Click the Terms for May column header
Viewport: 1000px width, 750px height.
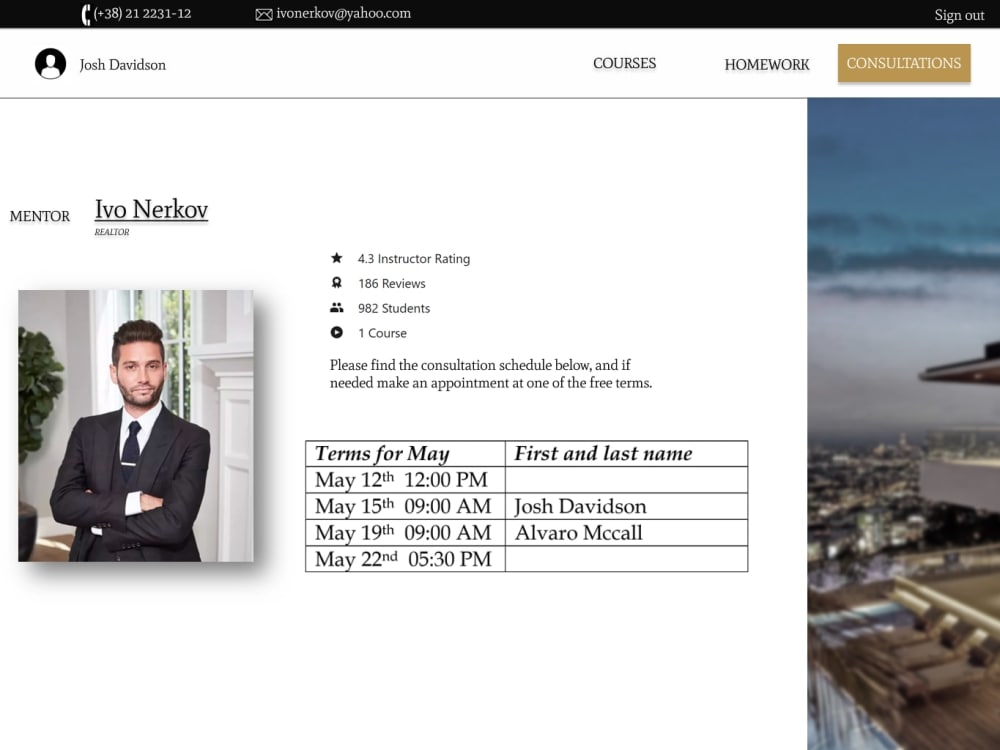click(382, 453)
